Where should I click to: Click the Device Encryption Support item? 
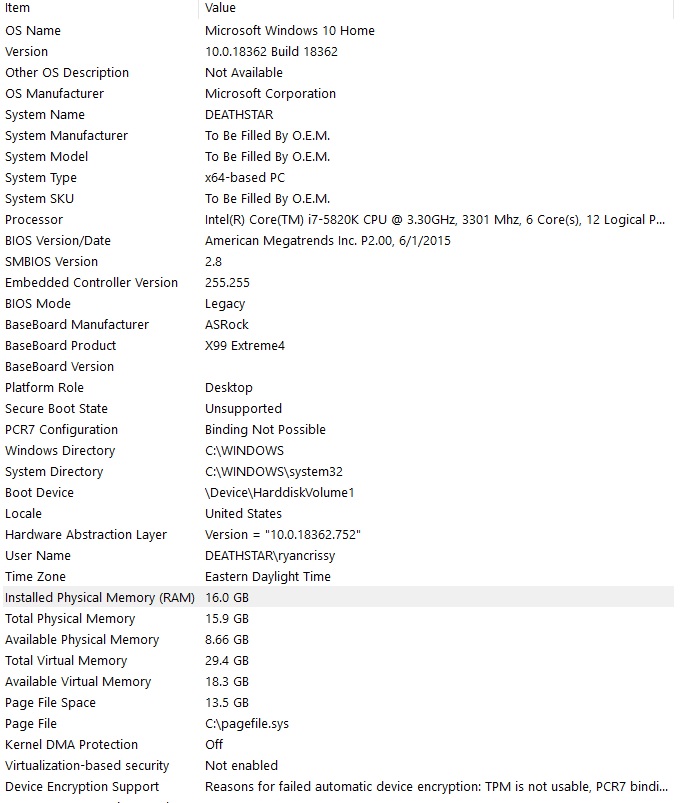tap(82, 787)
